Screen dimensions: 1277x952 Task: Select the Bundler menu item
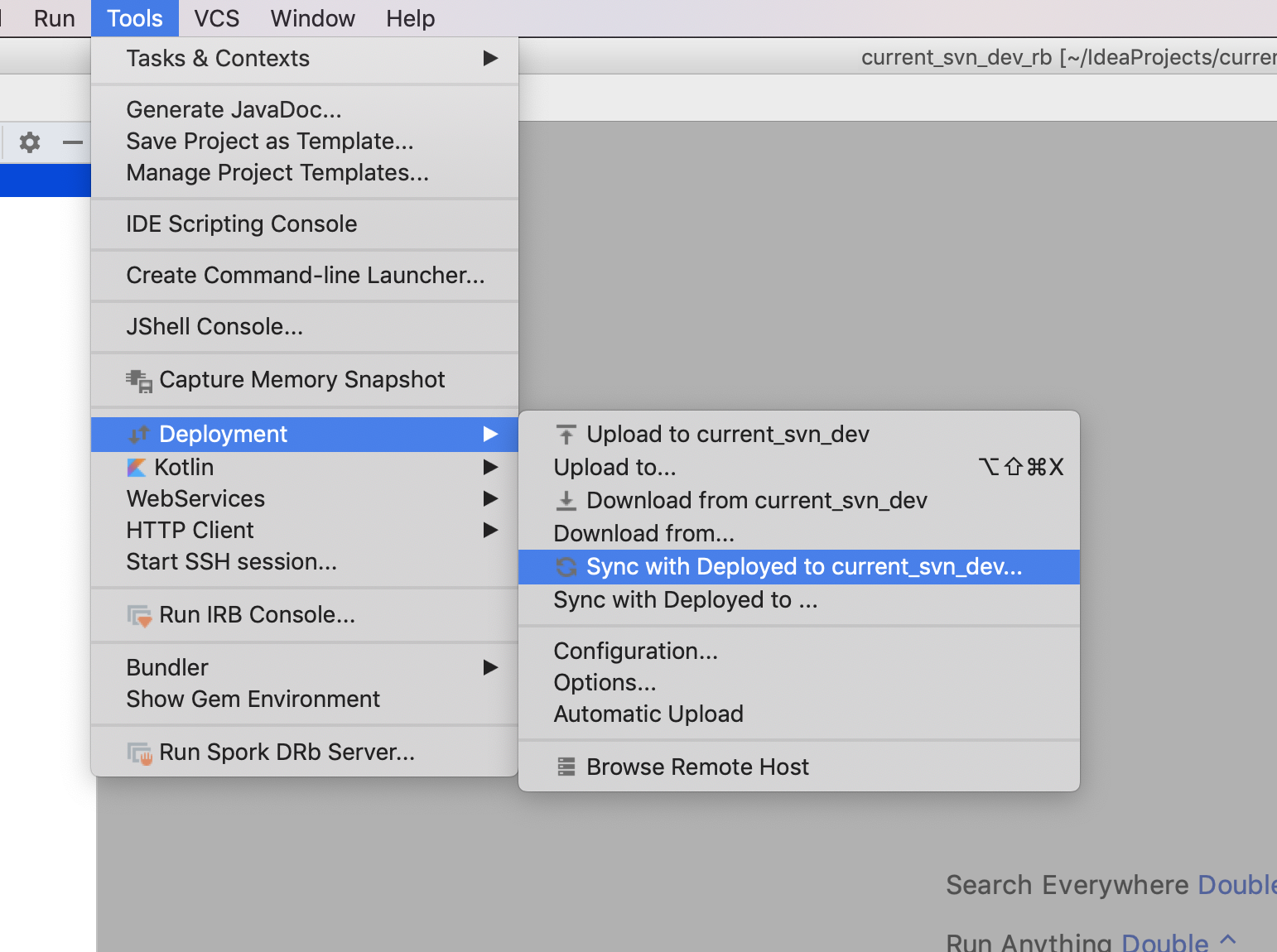305,667
